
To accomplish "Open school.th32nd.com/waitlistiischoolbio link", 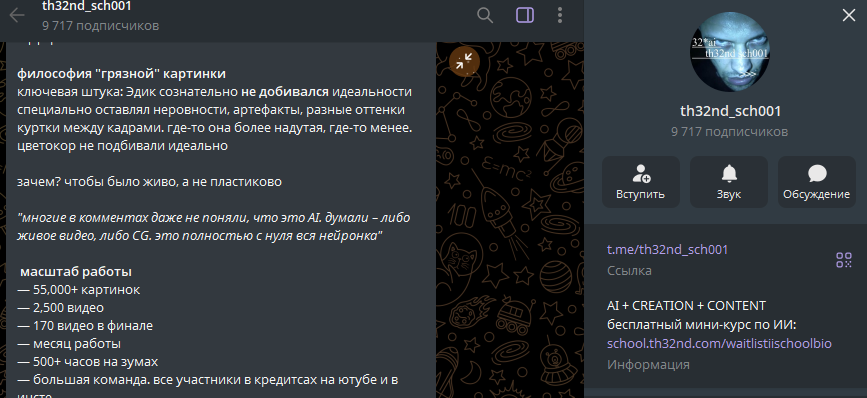I will pos(719,343).
